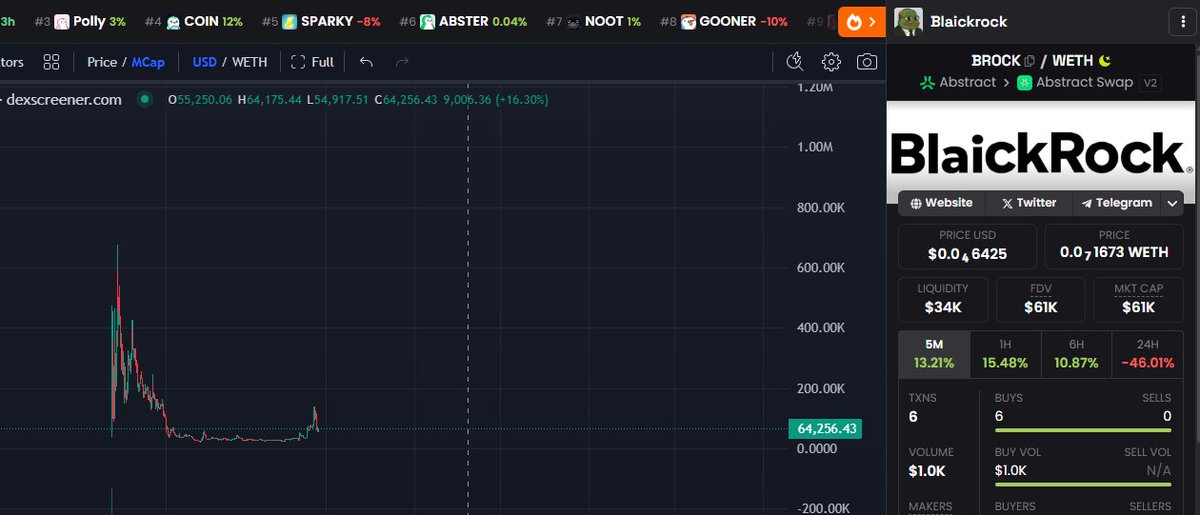Click the buys versus sells green bar

pyautogui.click(x=1083, y=431)
